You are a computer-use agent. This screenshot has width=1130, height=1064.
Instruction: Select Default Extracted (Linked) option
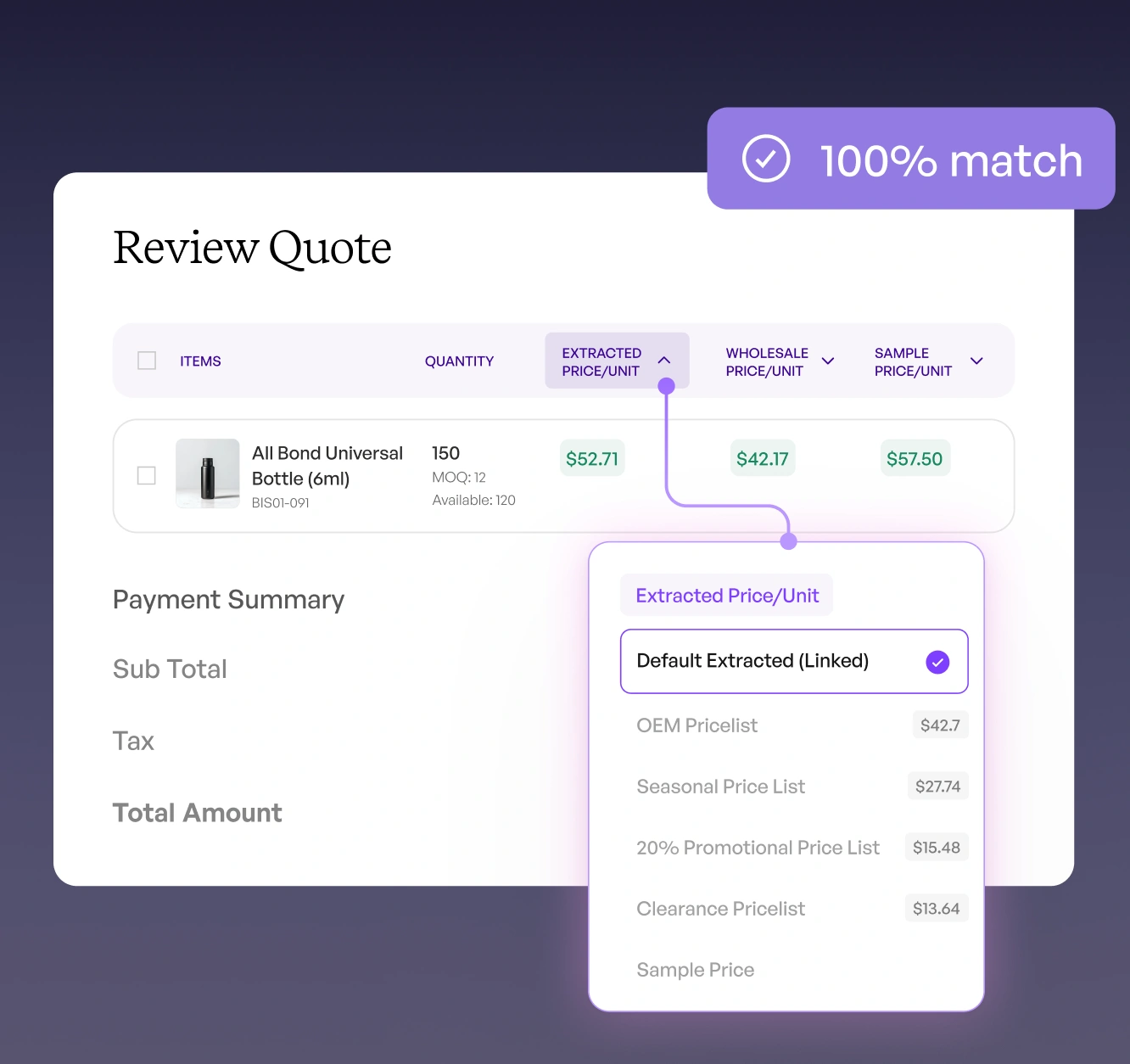click(752, 661)
